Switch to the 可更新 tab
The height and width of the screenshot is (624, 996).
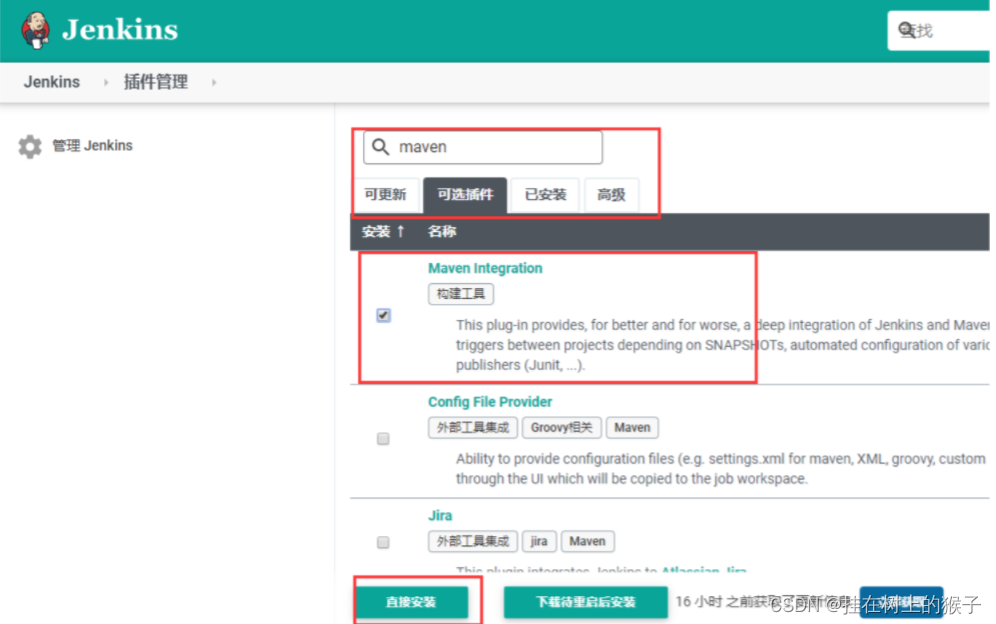coord(385,194)
